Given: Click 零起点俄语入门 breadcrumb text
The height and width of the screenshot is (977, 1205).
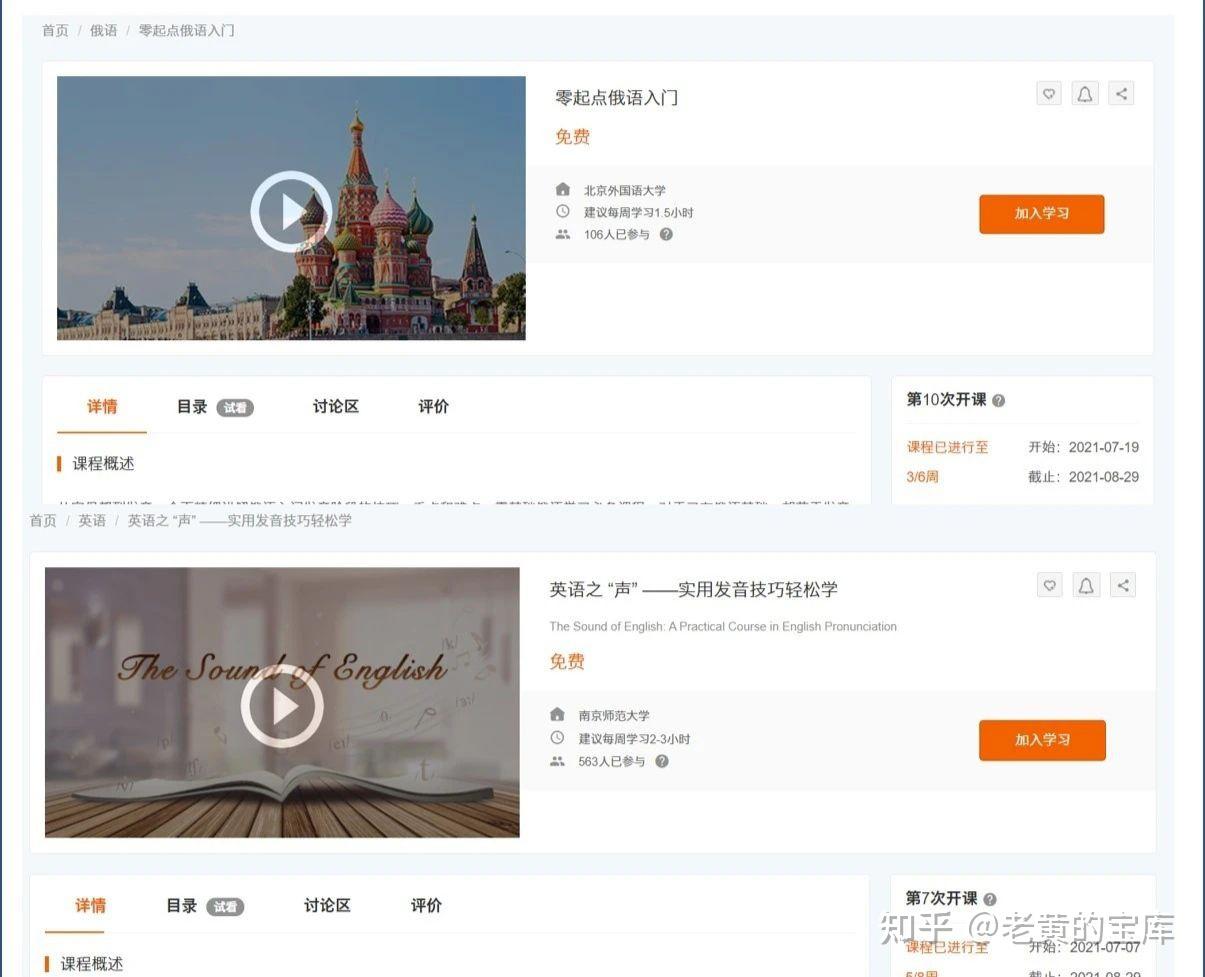Looking at the screenshot, I should [x=187, y=30].
